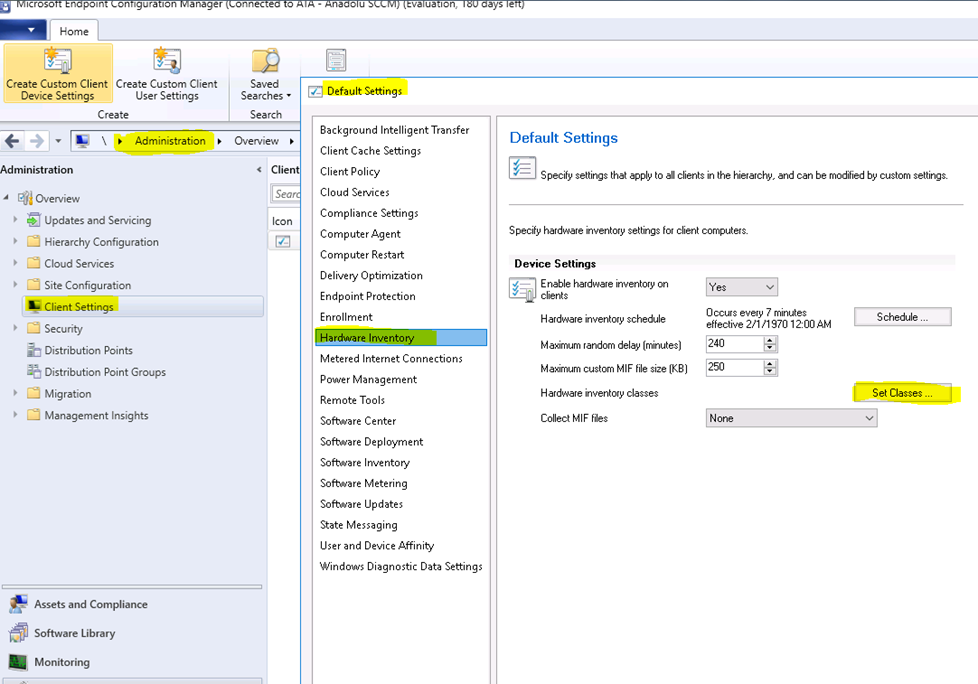Open the application menu dropdown button
This screenshot has height=684, width=978.
tap(24, 29)
